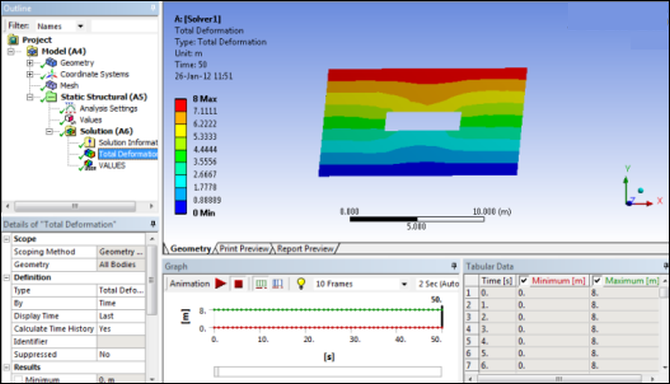The height and width of the screenshot is (384, 670).
Task: Select Analysis Settings tree item
Action: [x=109, y=108]
